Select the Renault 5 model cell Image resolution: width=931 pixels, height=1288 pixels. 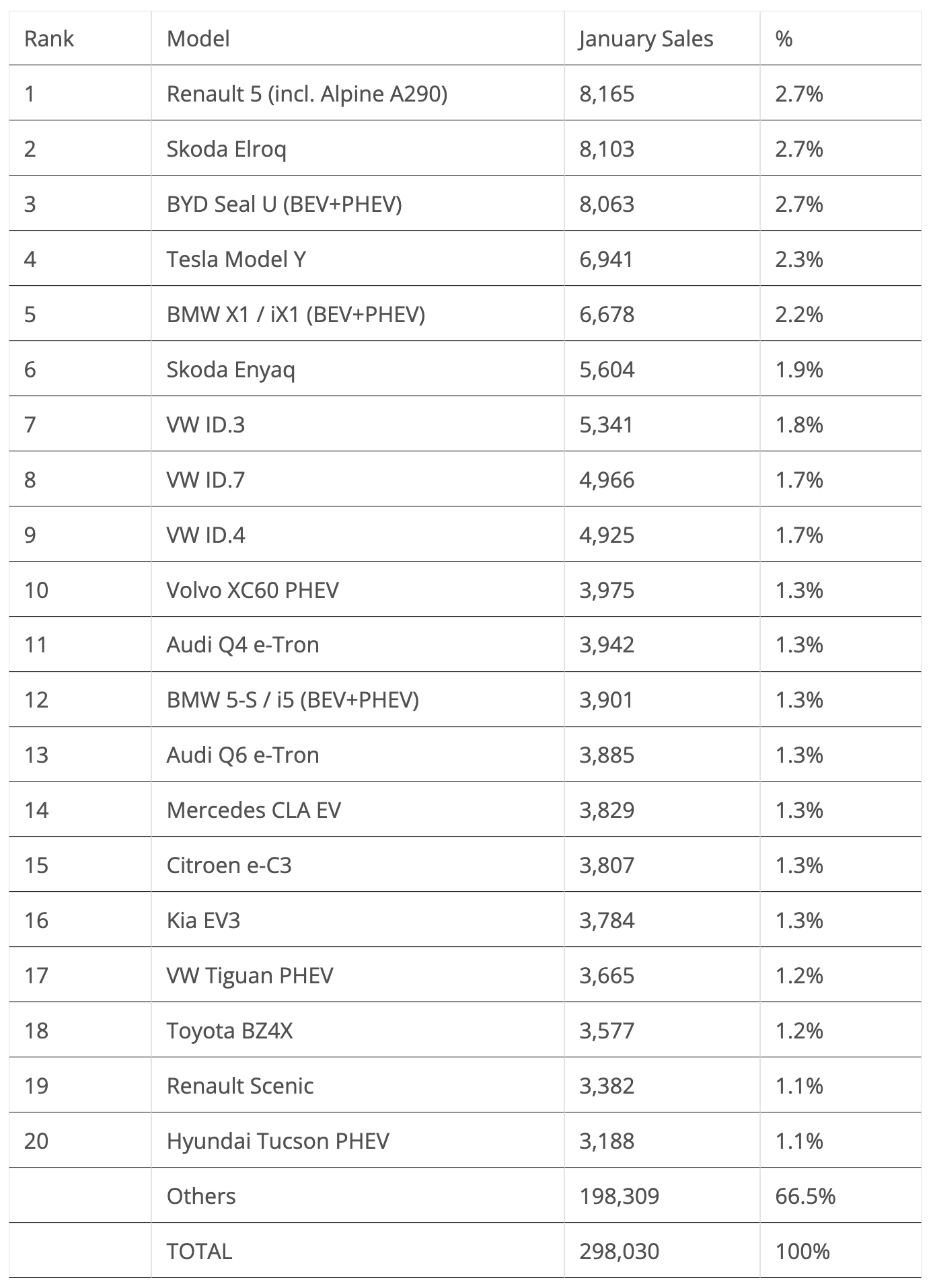(307, 93)
